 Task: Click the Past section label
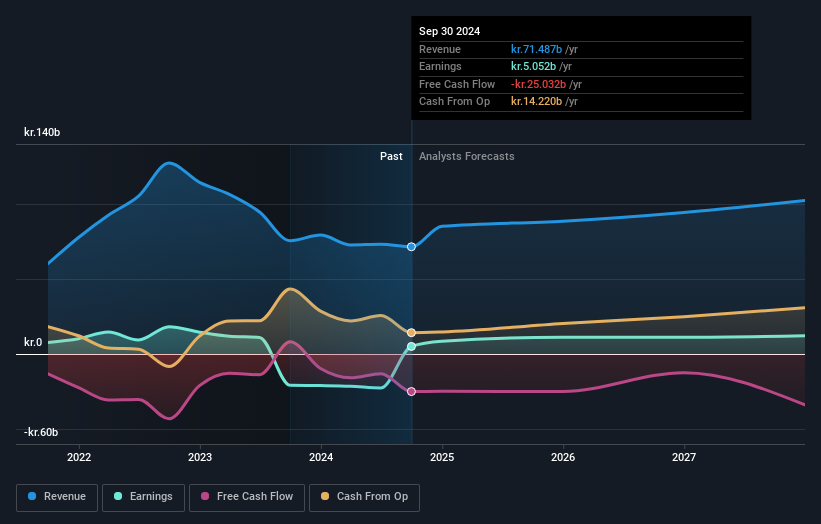(x=391, y=156)
